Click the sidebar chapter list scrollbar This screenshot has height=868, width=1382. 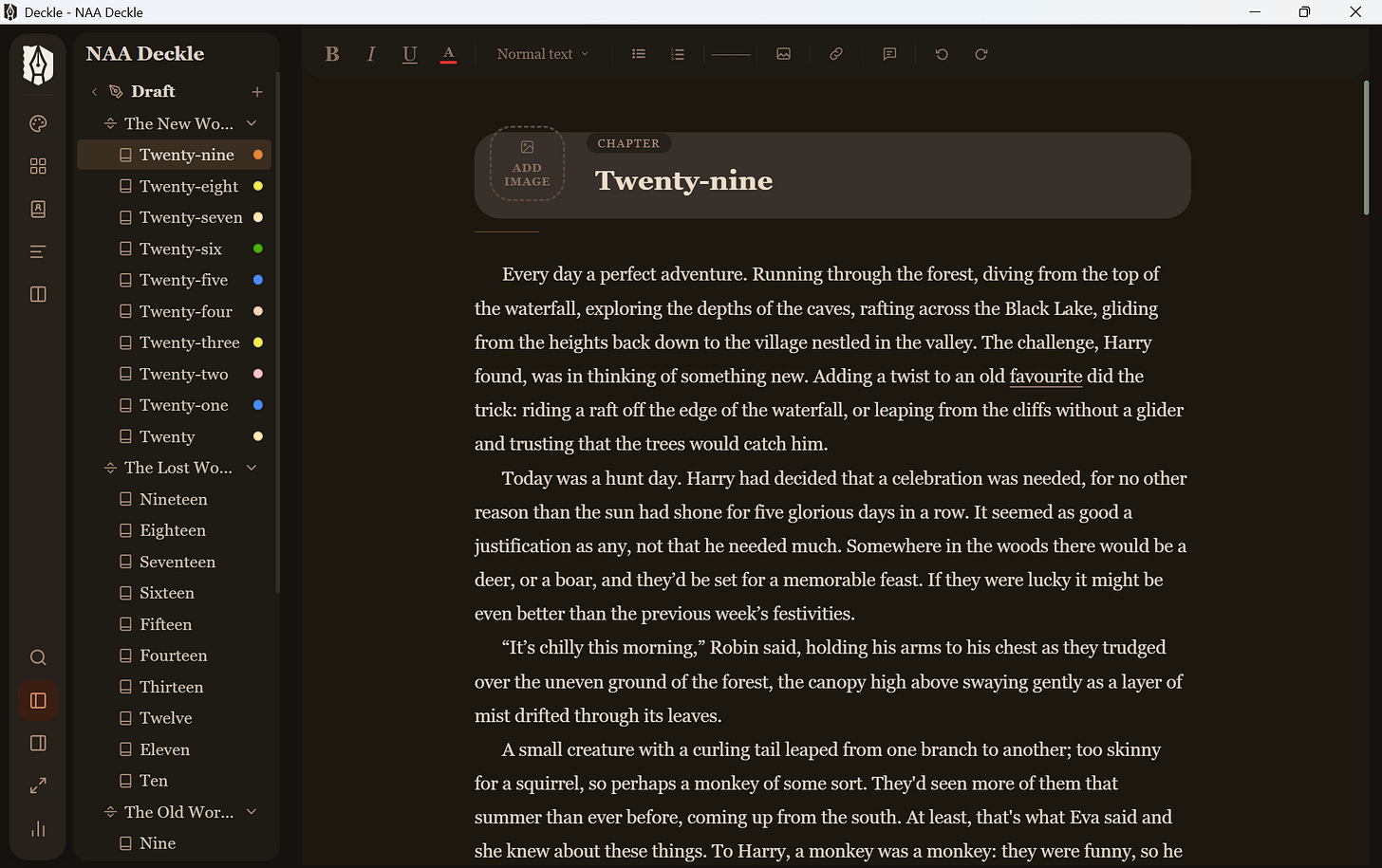click(x=277, y=332)
